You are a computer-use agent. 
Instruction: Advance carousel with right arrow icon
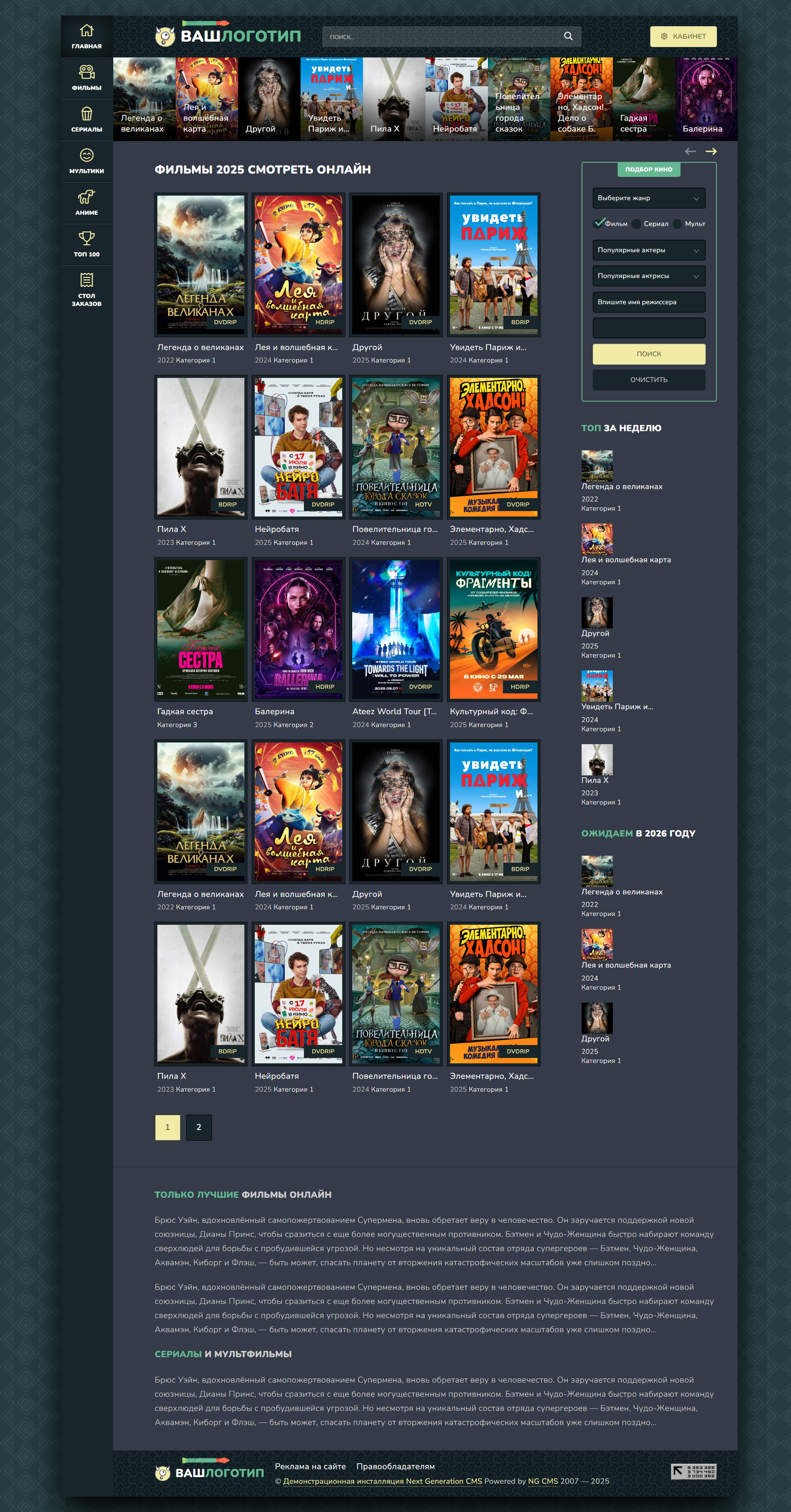(711, 151)
